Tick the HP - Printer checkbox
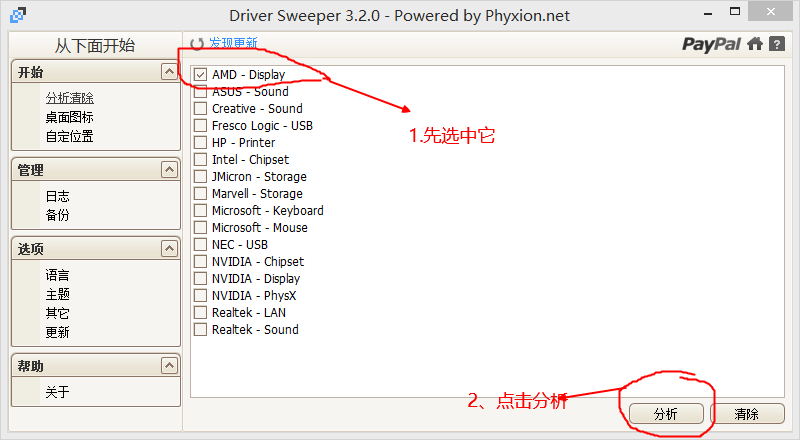The width and height of the screenshot is (800, 440). pos(201,142)
